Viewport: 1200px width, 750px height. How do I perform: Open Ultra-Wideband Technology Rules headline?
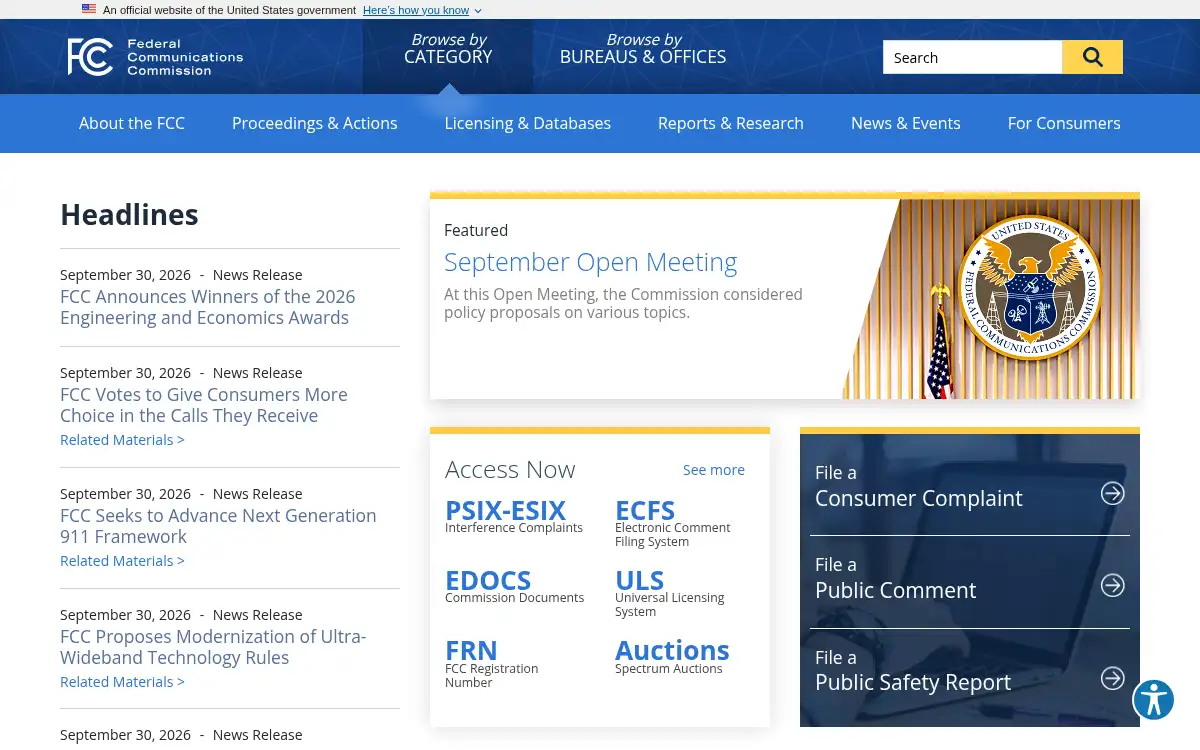pyautogui.click(x=213, y=647)
